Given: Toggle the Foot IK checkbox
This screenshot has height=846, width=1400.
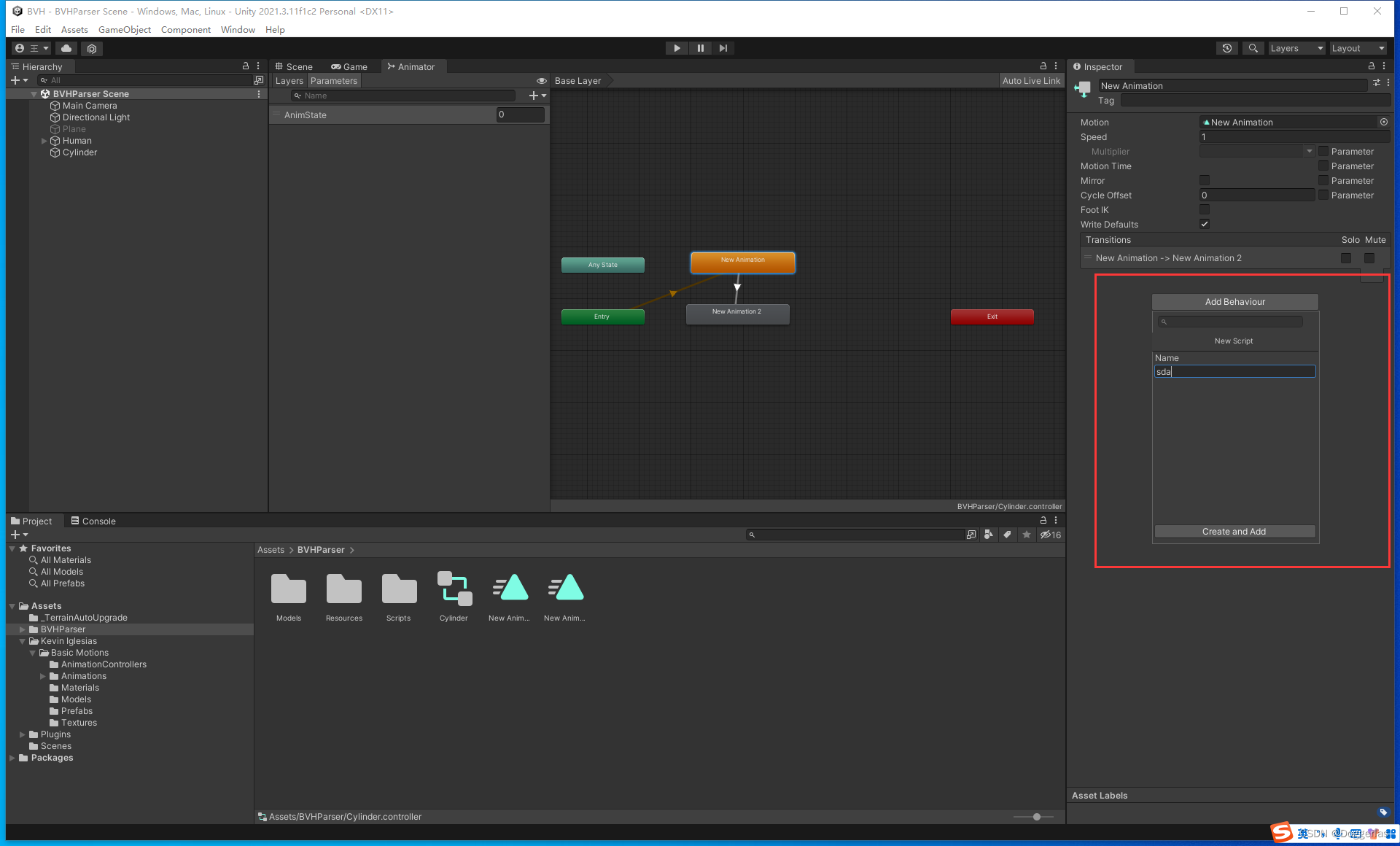Looking at the screenshot, I should [1205, 209].
